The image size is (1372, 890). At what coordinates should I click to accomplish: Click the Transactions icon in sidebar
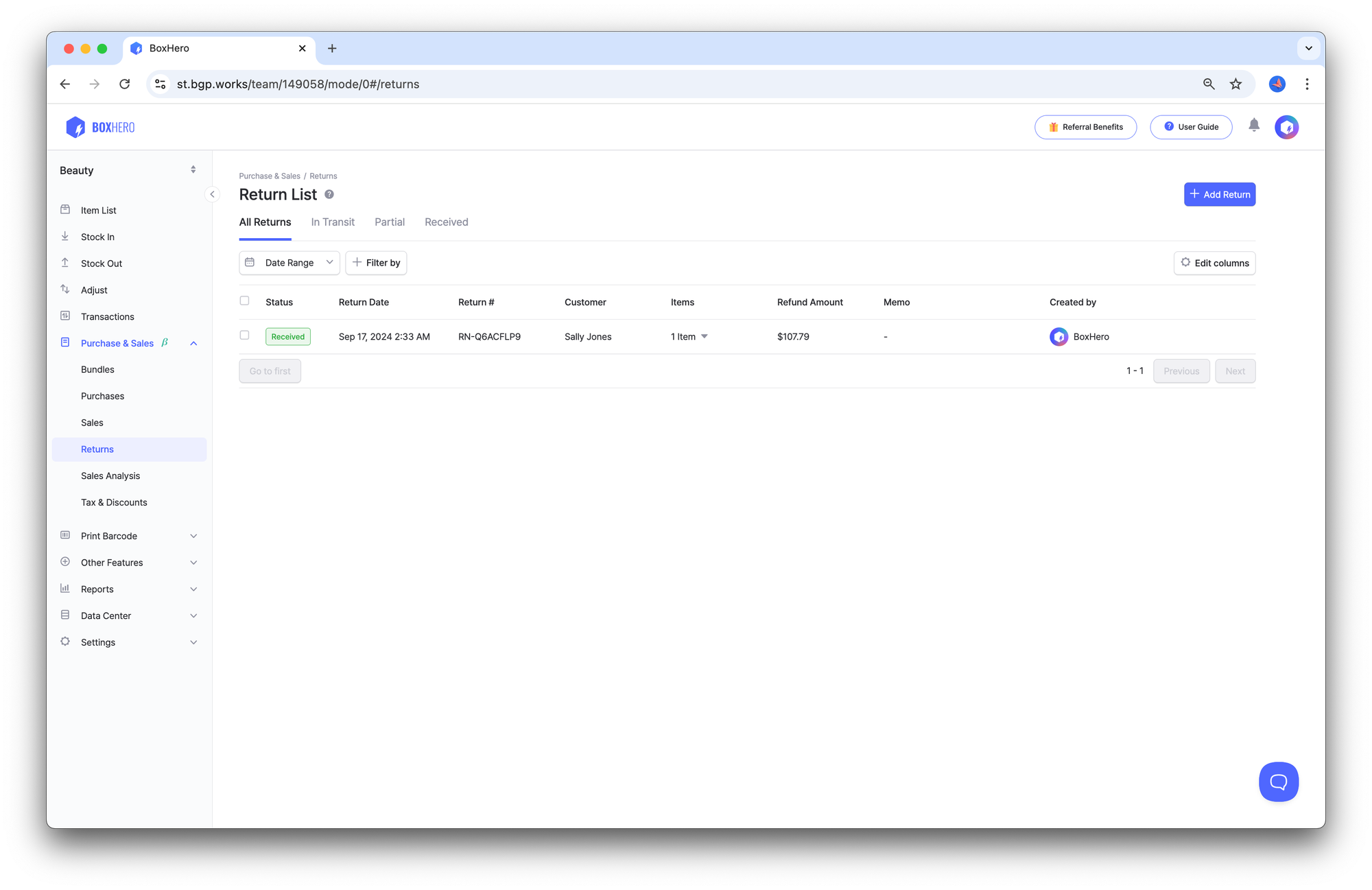click(66, 316)
